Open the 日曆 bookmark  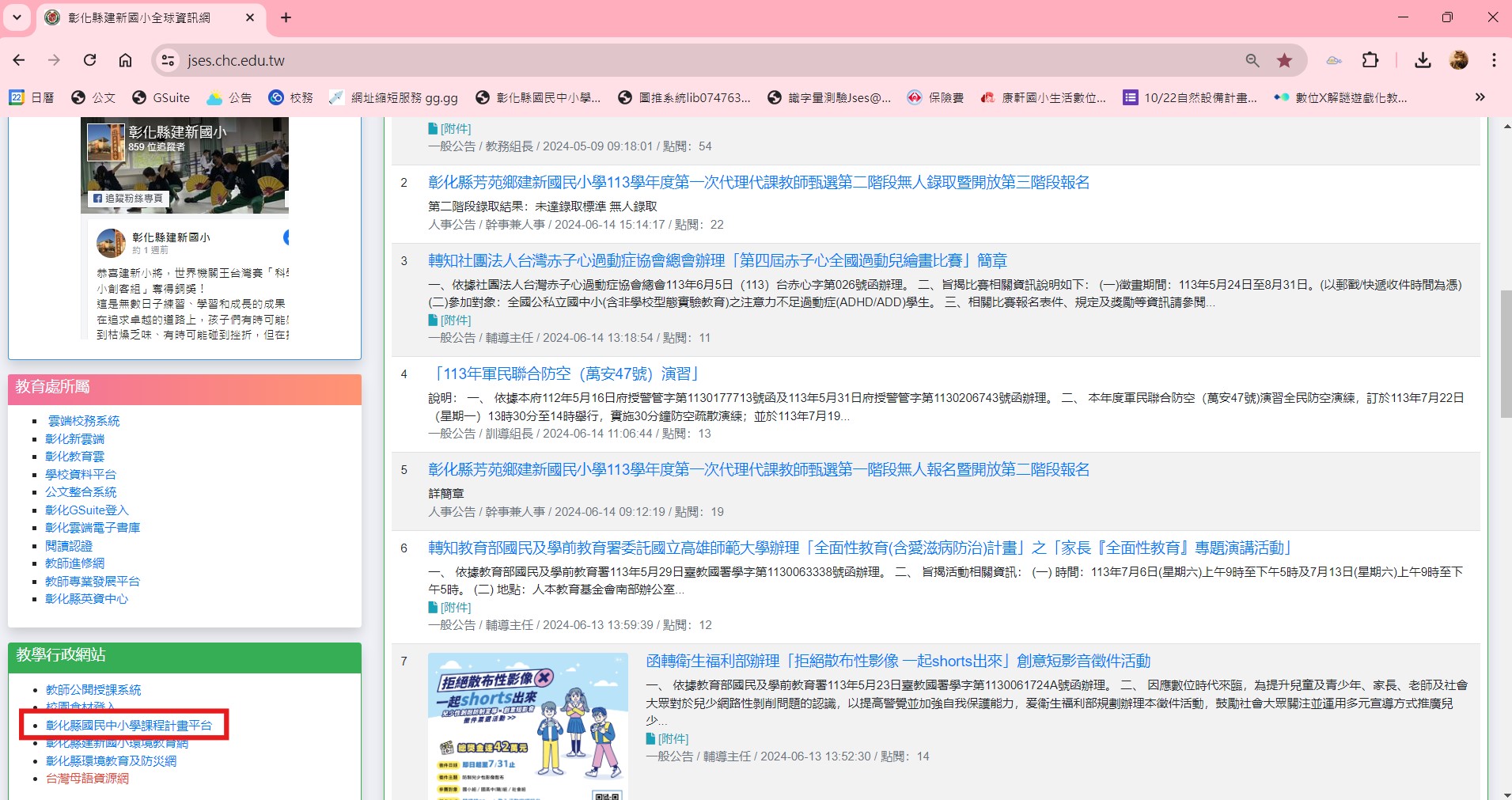tap(32, 97)
